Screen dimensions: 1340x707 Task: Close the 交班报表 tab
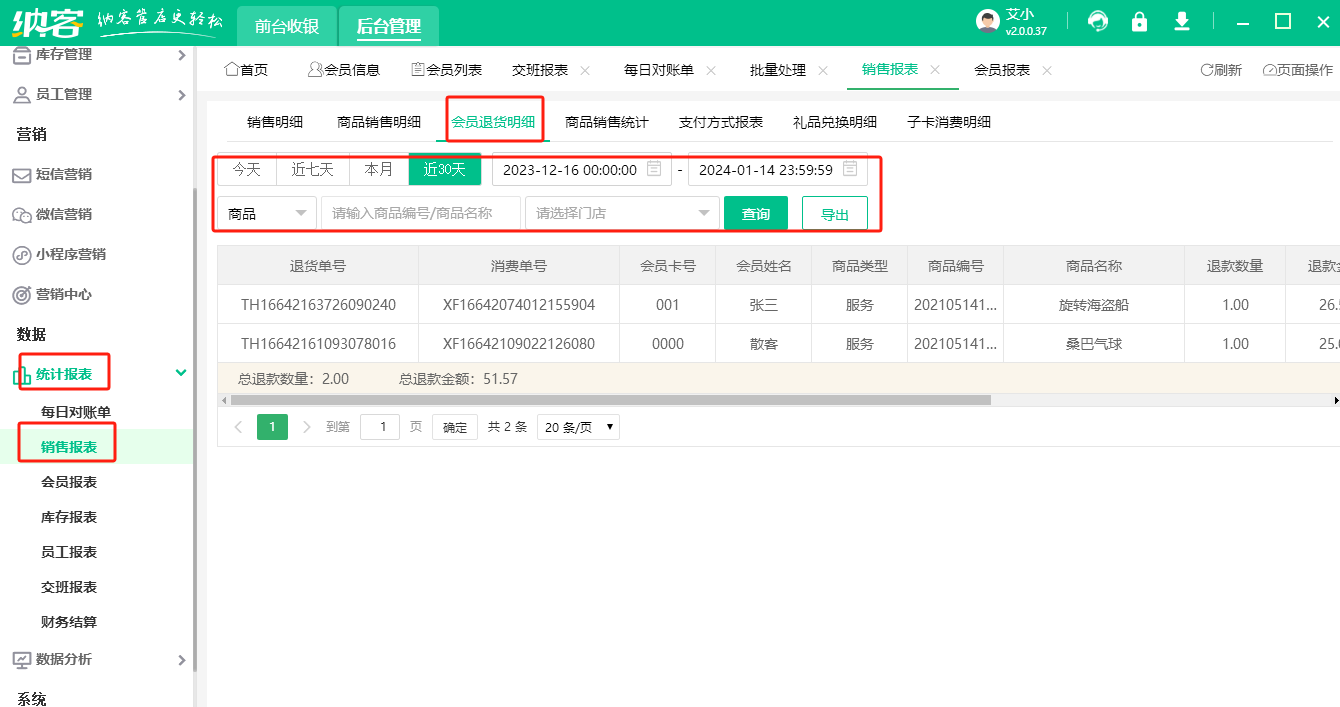(585, 70)
